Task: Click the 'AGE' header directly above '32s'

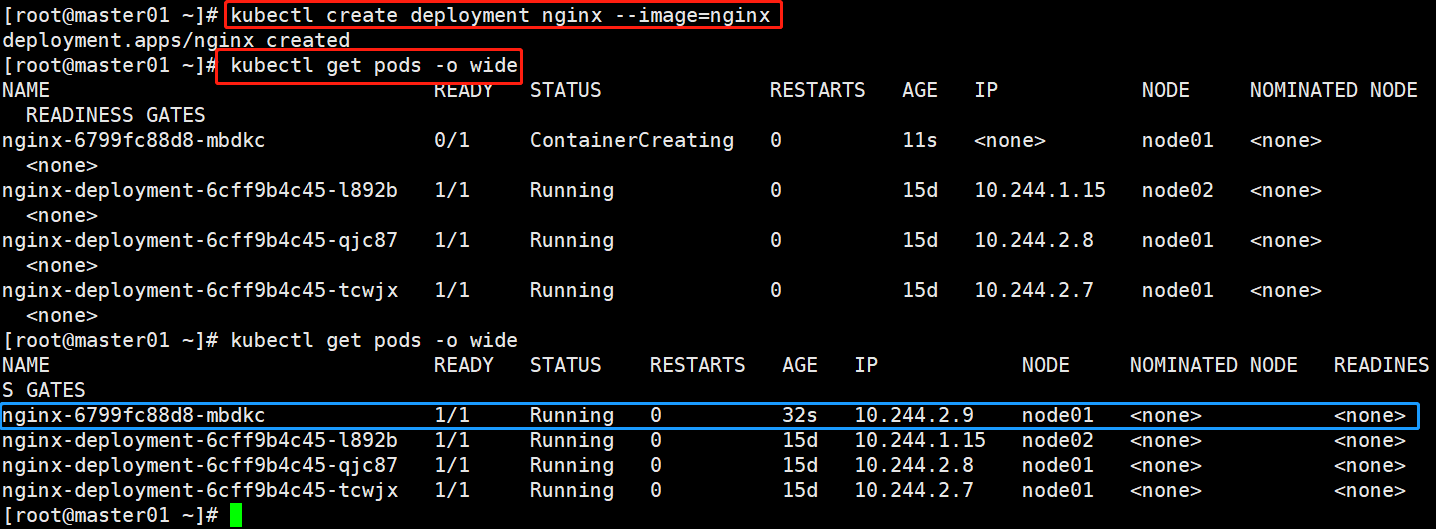Action: tap(799, 365)
